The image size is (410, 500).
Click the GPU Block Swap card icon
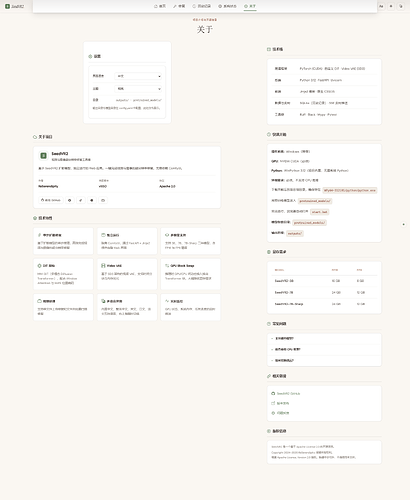coord(167,266)
